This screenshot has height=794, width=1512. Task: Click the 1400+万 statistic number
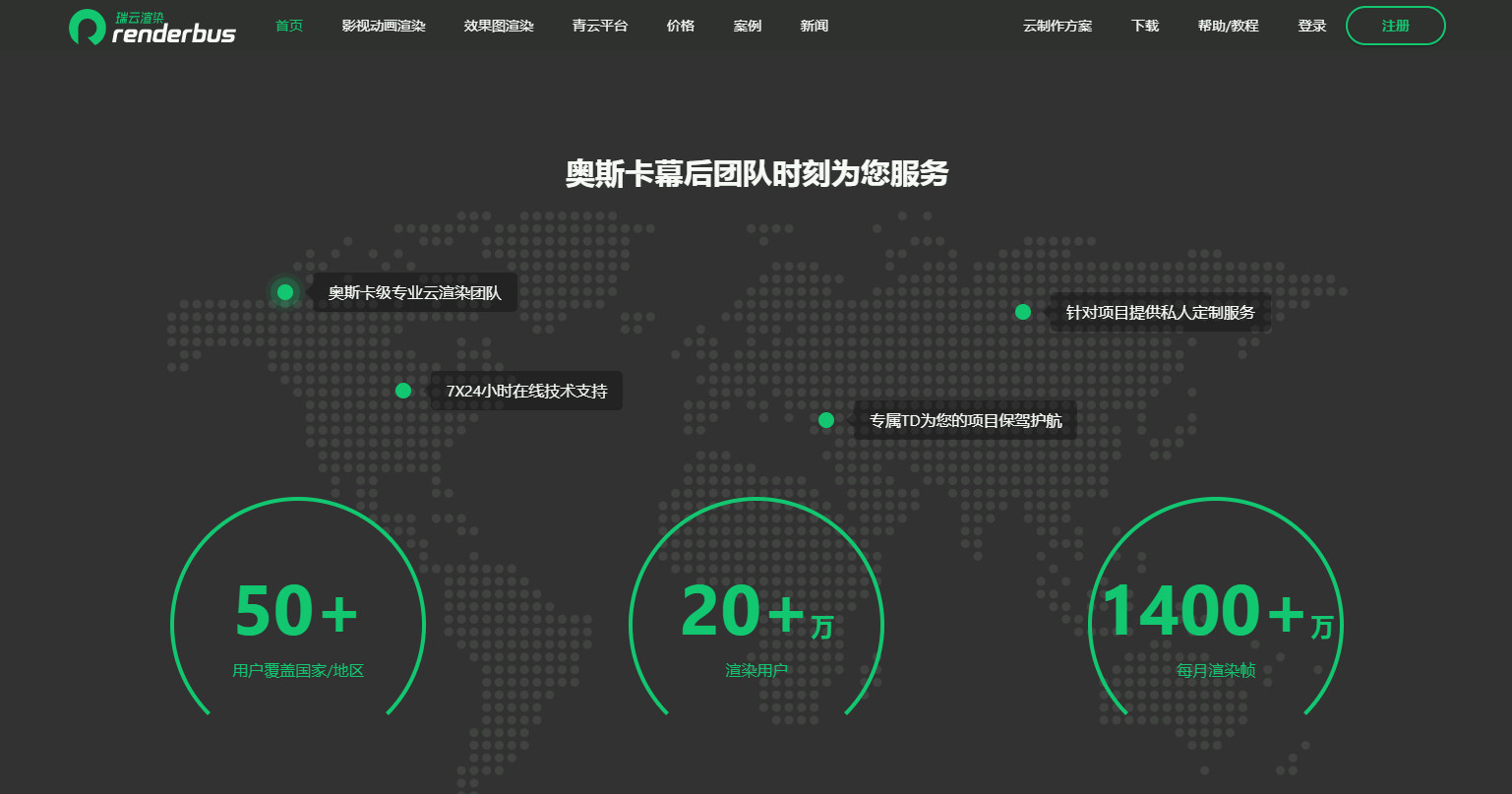click(1217, 612)
